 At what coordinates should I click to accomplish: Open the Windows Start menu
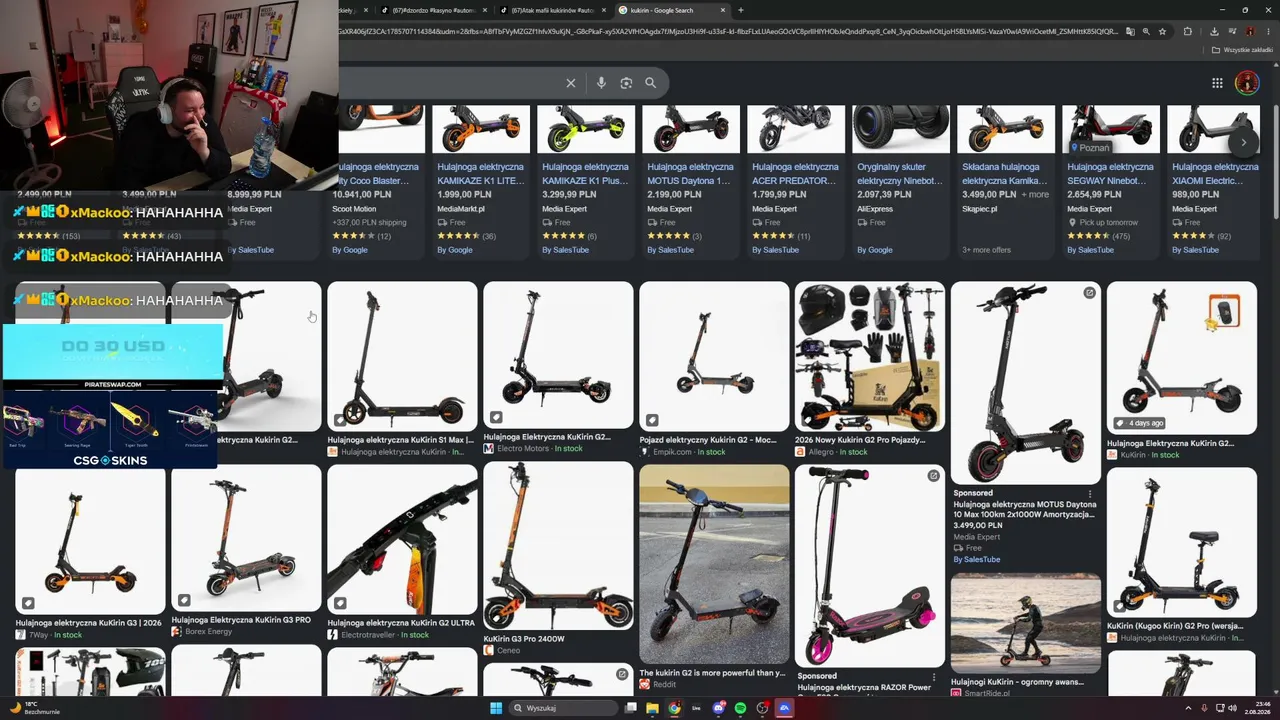click(x=496, y=708)
